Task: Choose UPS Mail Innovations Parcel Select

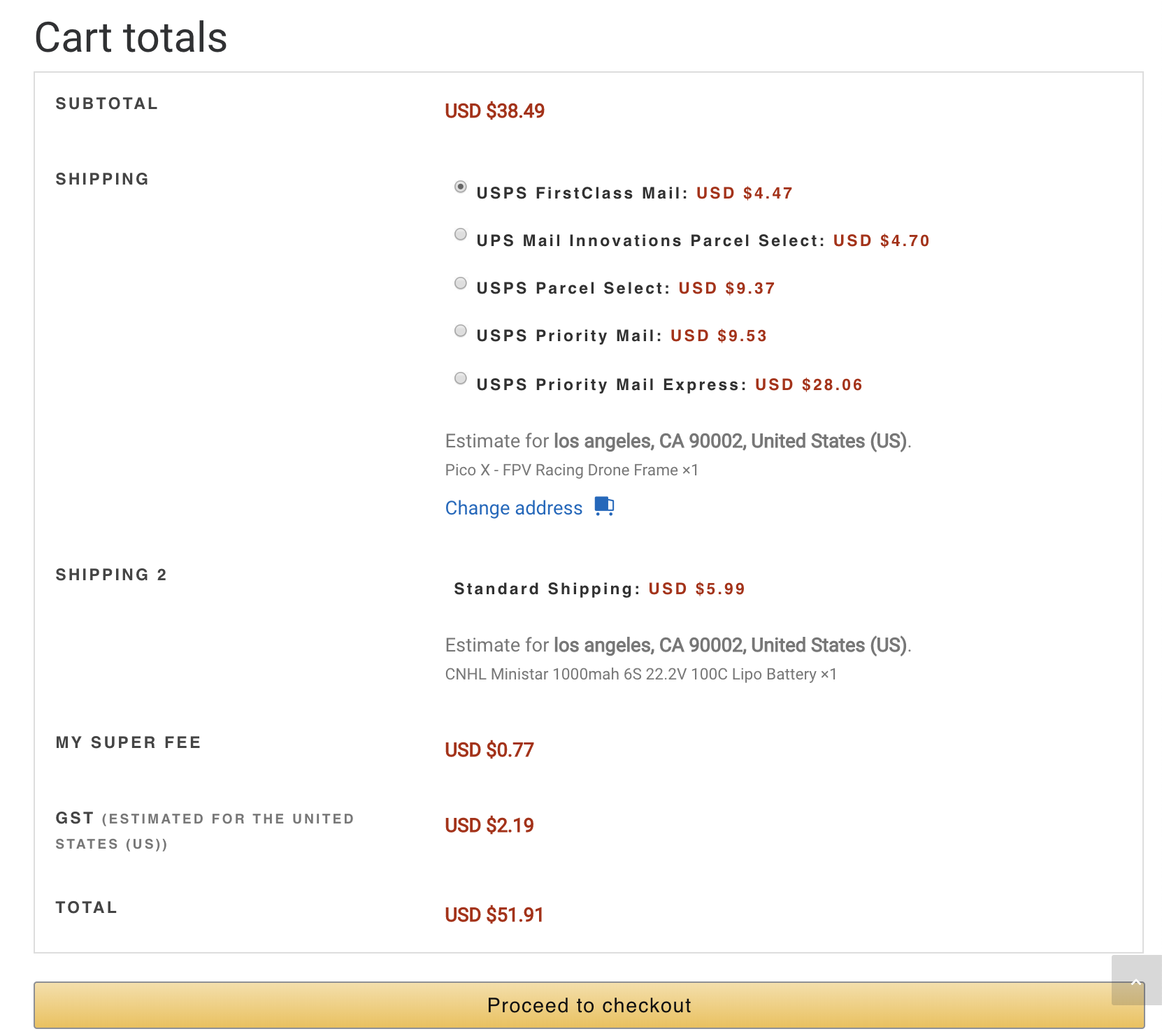Action: [x=460, y=235]
